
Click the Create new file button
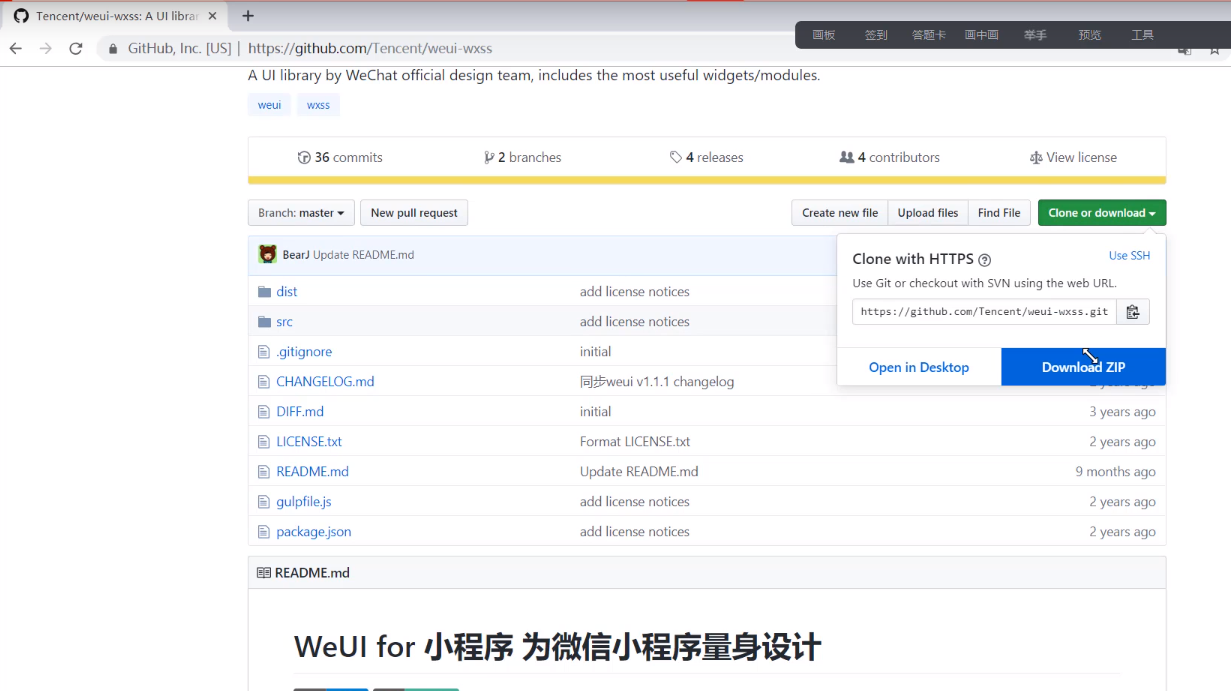click(840, 213)
